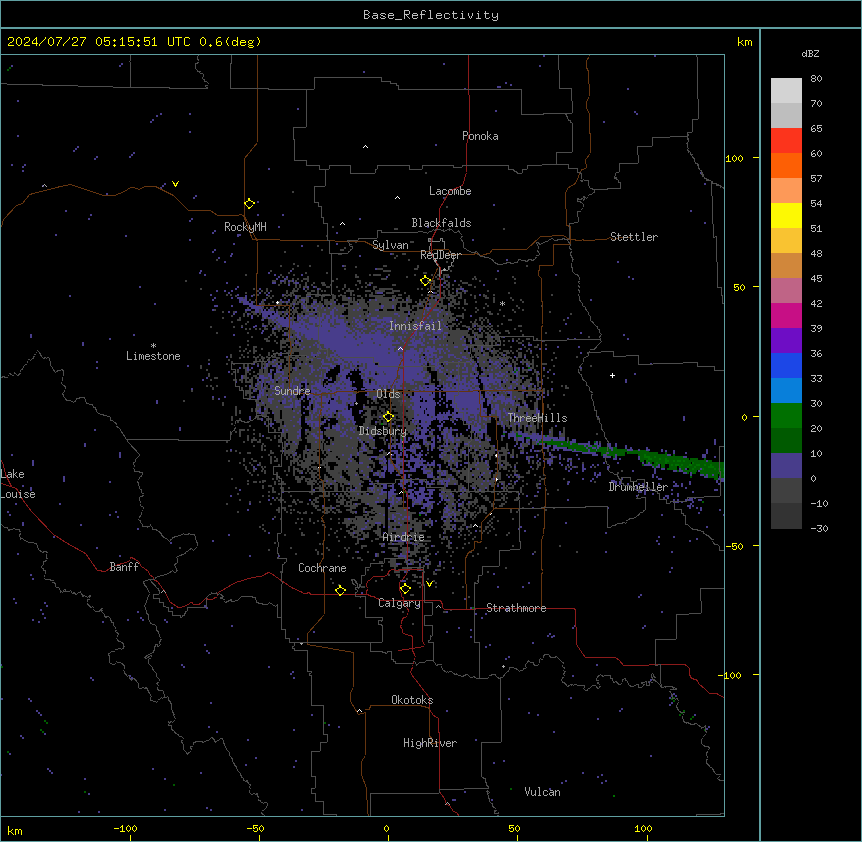This screenshot has height=842, width=862.
Task: Click the yellow diamond marker below RedDeer
Action: pyautogui.click(x=426, y=281)
